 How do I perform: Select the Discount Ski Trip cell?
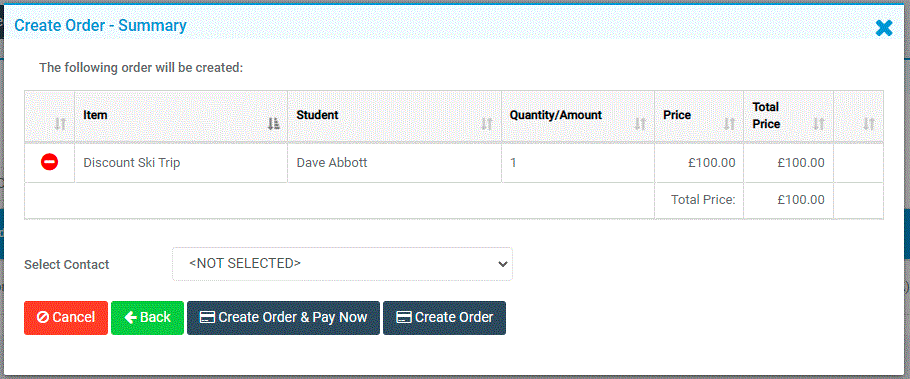181,163
